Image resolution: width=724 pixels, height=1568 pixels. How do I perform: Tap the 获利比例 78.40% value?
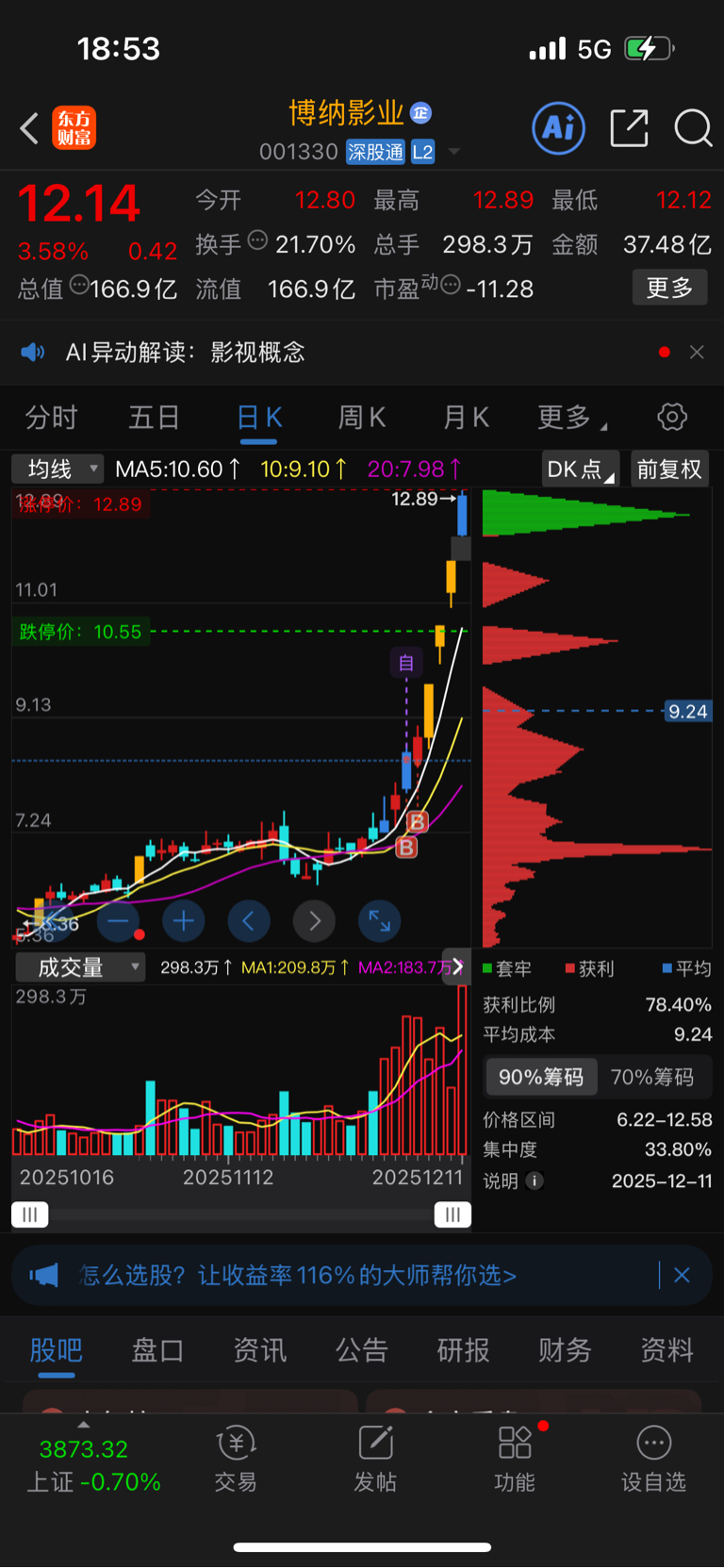point(678,1004)
